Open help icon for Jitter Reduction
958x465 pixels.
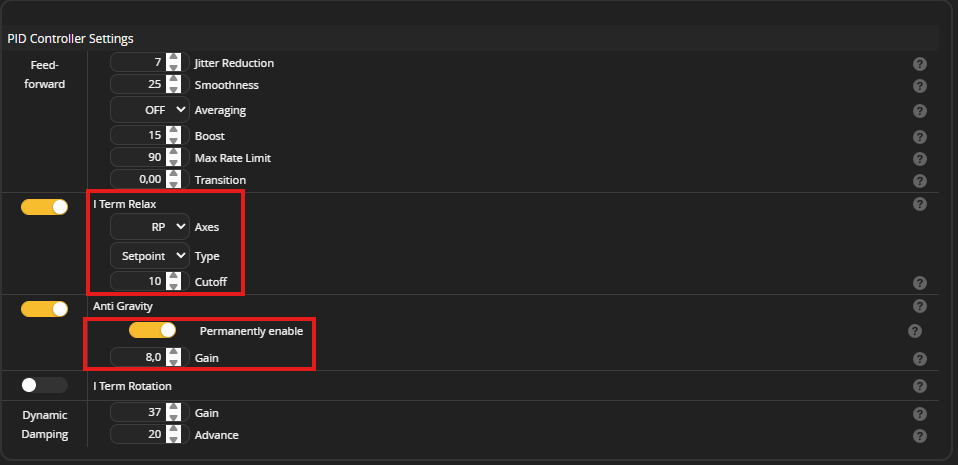(920, 64)
